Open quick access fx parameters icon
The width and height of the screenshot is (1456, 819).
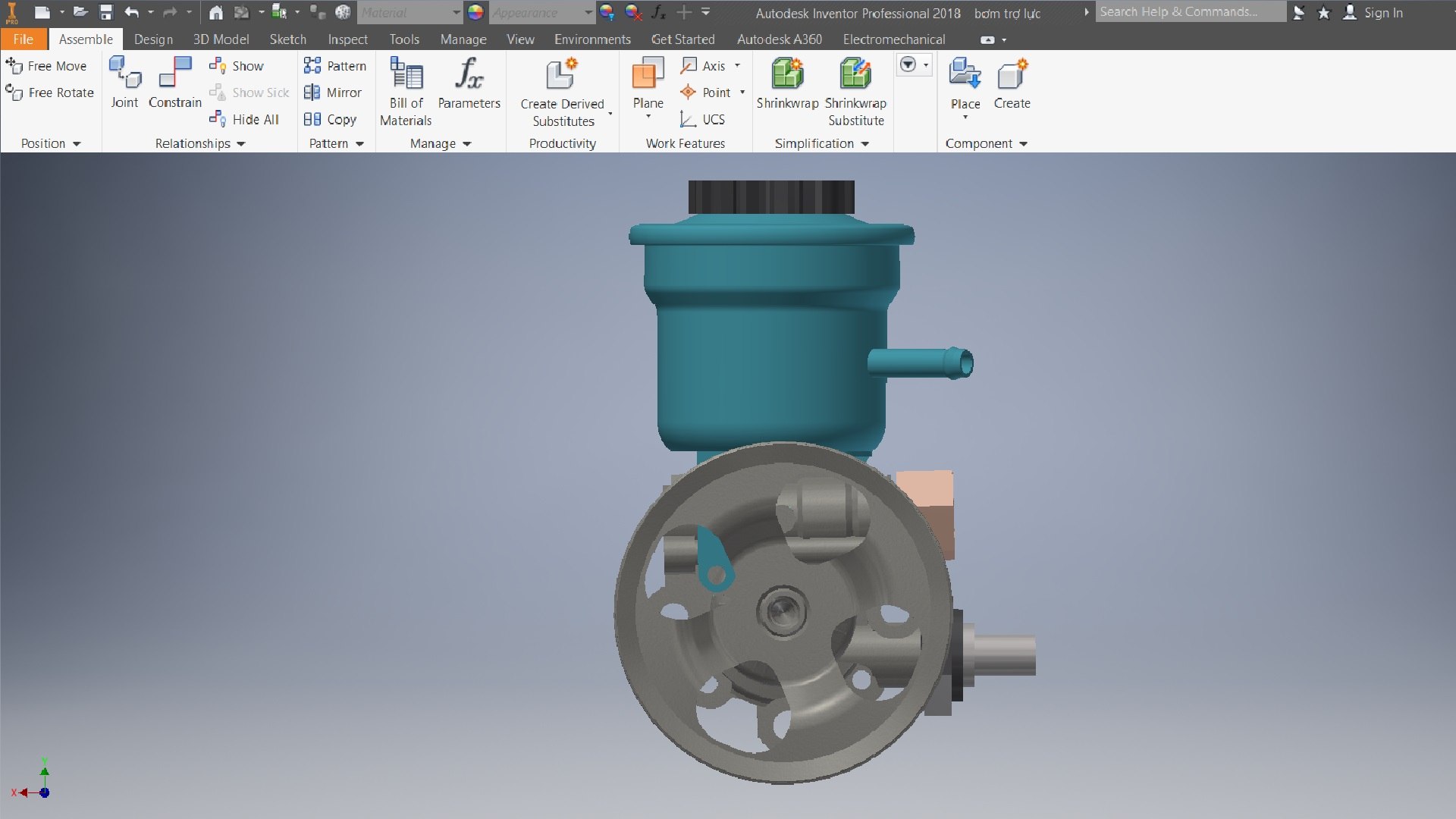tap(658, 12)
